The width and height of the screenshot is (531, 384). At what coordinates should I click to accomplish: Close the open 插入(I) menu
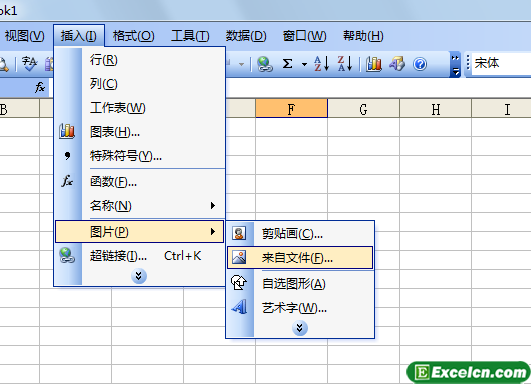pos(79,36)
